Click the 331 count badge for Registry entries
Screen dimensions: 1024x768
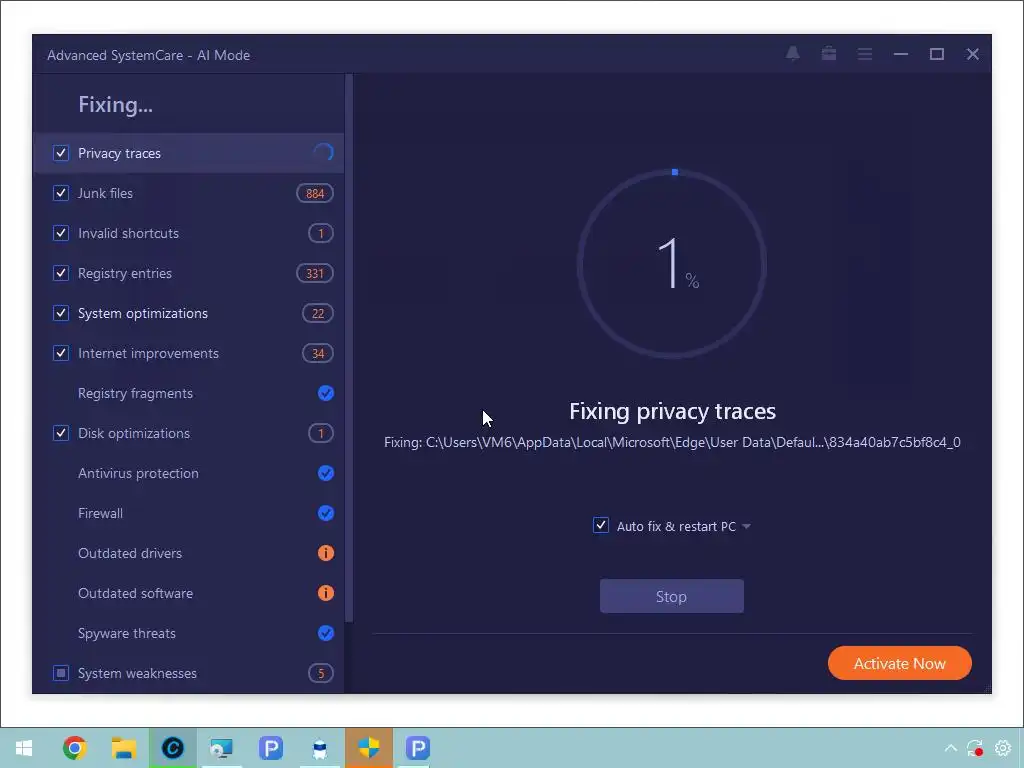pos(315,273)
